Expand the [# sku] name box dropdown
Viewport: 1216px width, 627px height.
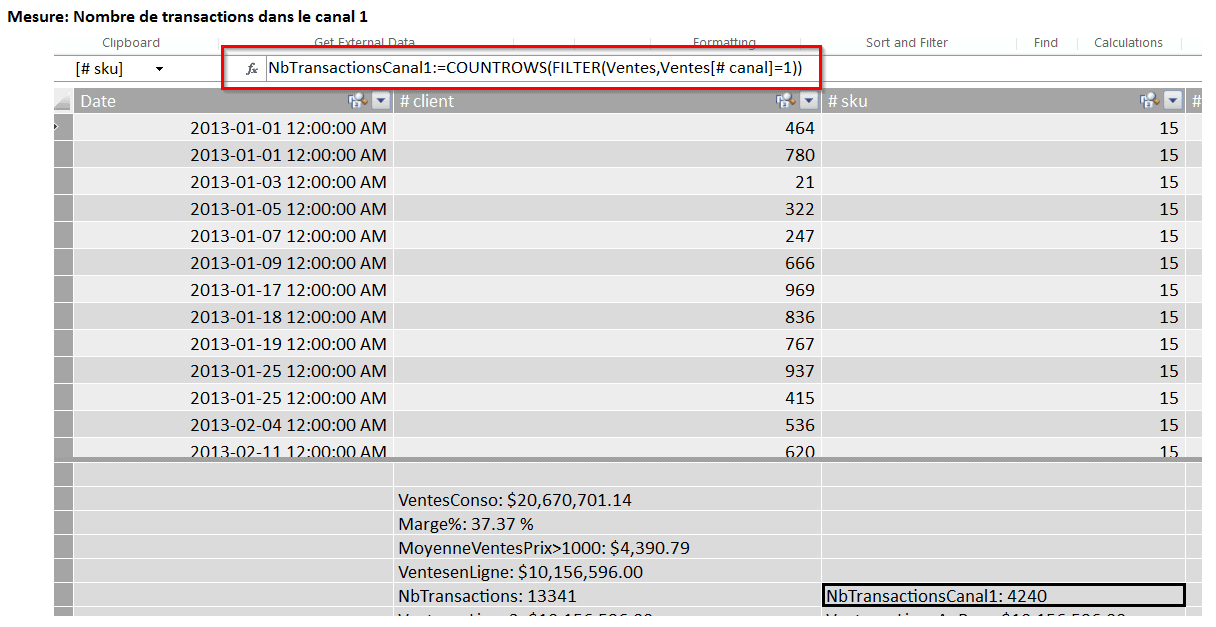[x=159, y=69]
